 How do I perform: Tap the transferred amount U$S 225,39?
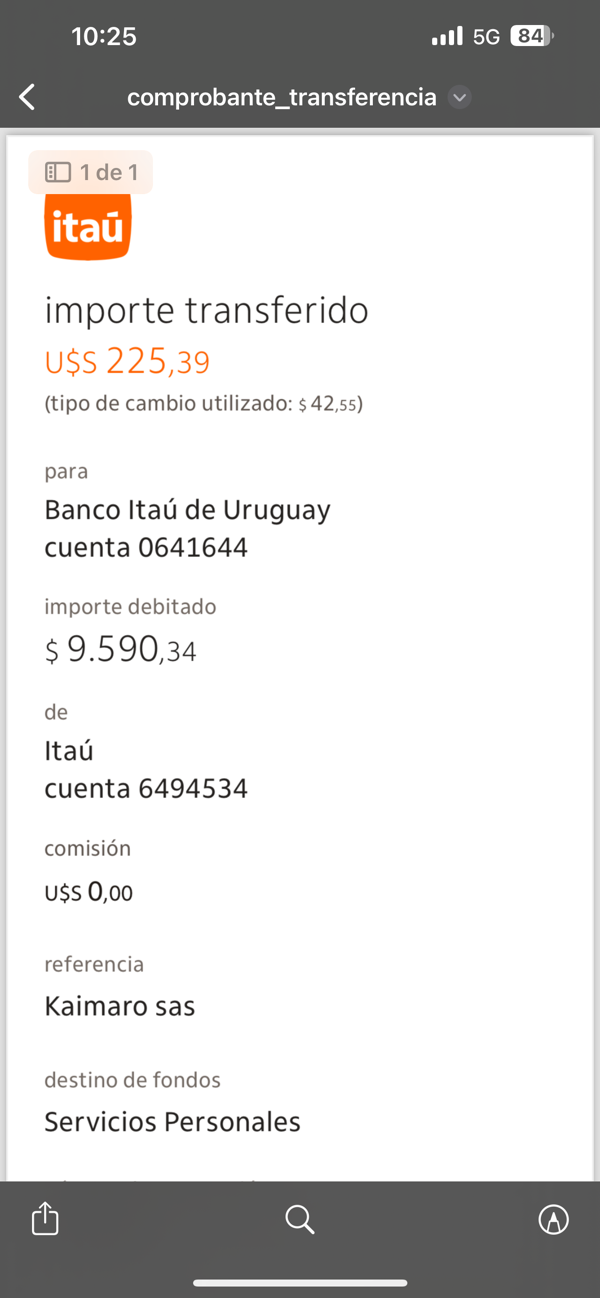127,361
